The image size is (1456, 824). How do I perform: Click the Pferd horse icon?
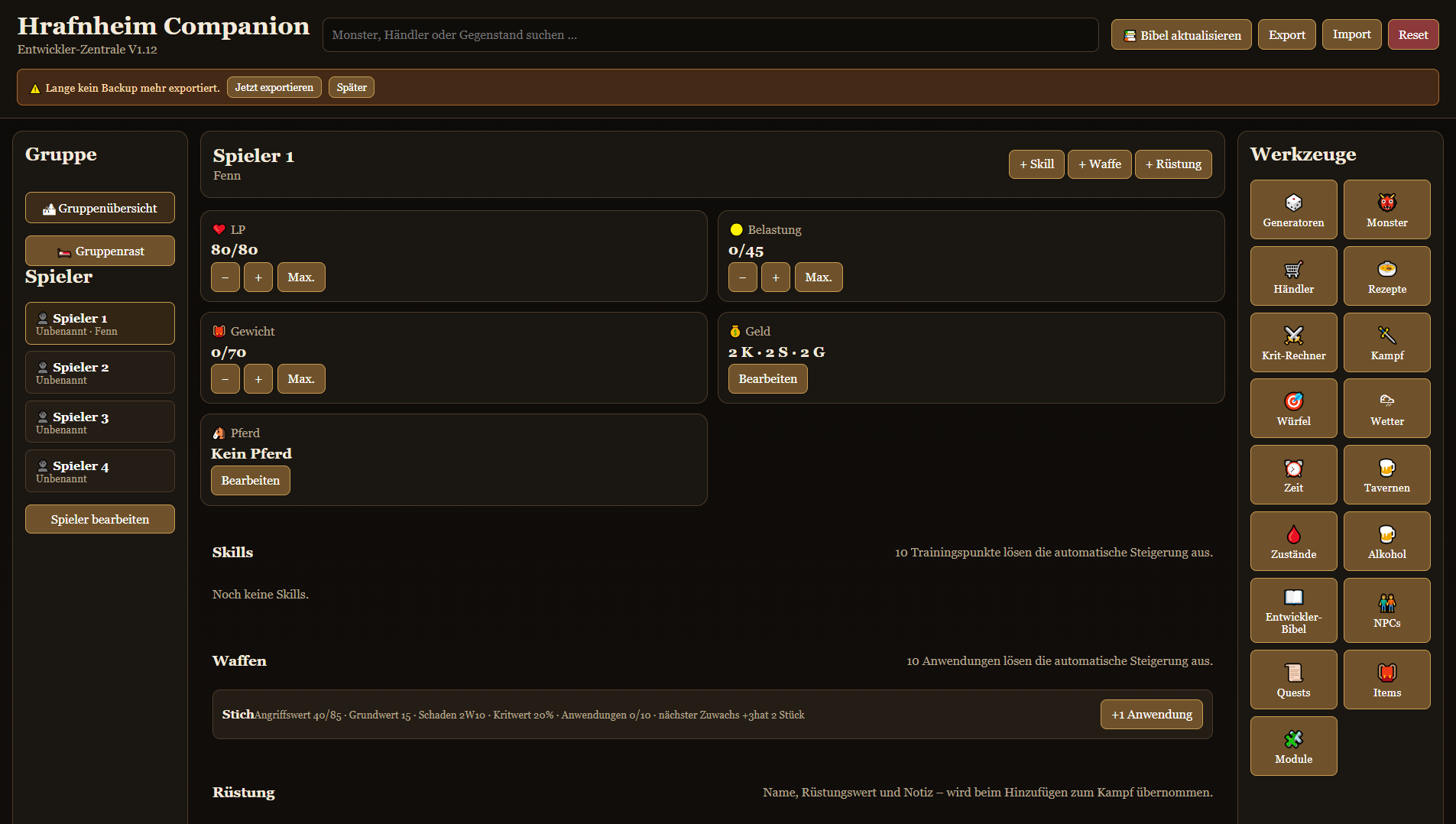tap(219, 433)
